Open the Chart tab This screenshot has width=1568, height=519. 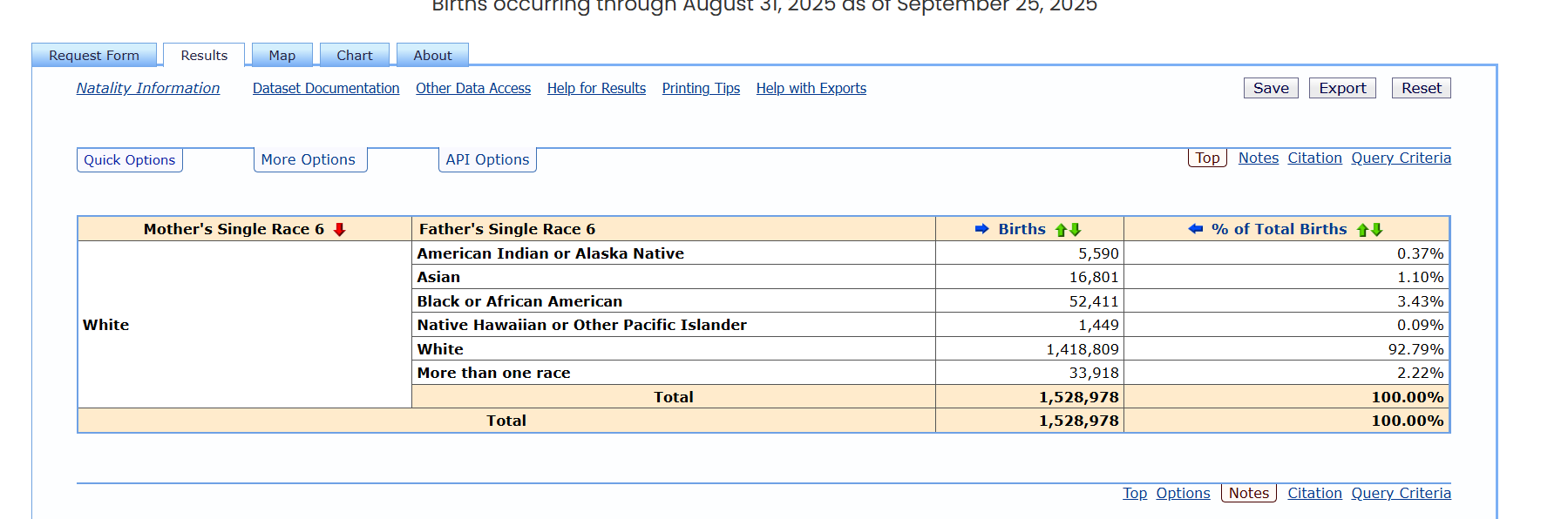tap(354, 56)
